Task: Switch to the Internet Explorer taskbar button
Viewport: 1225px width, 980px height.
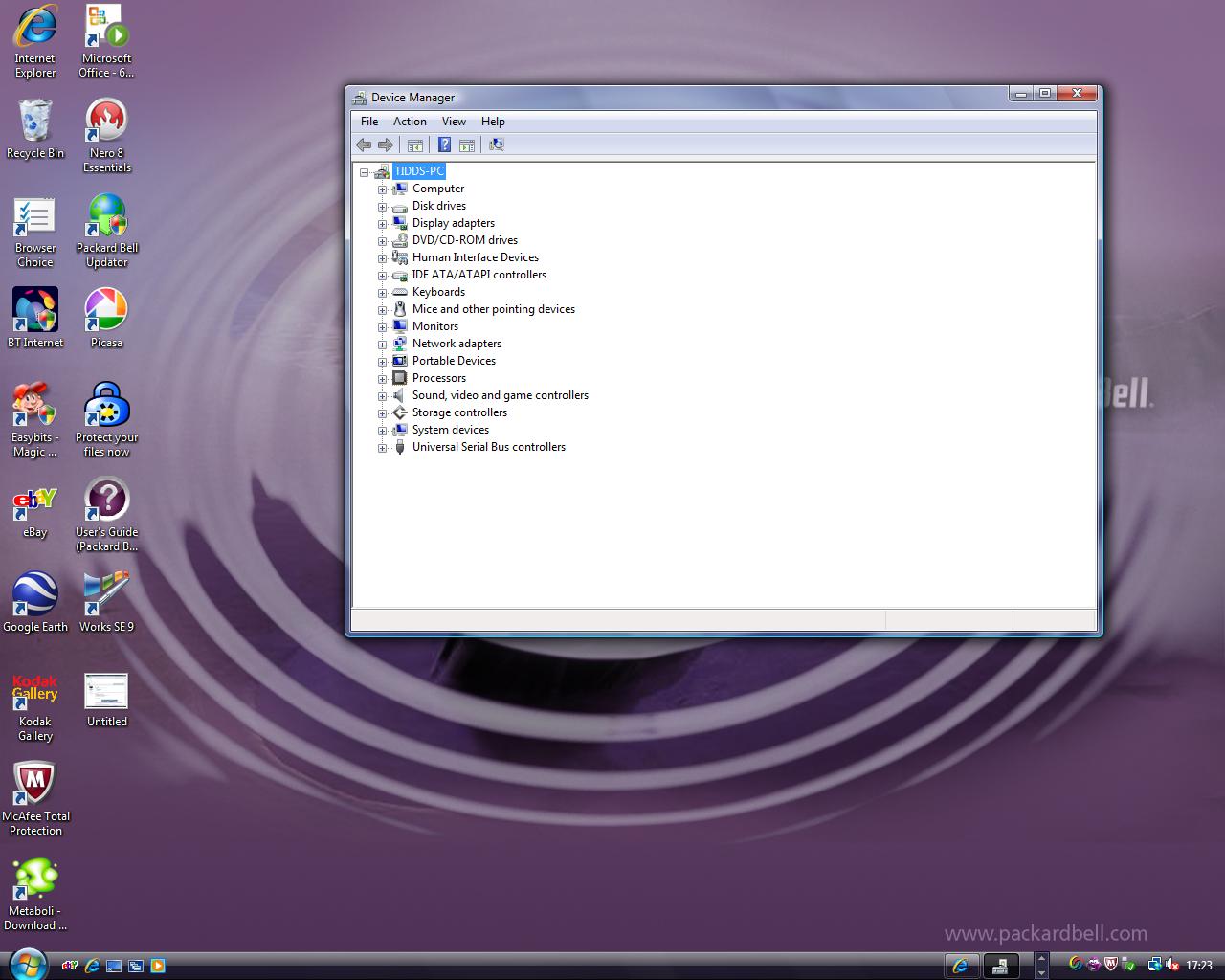Action: 962,966
